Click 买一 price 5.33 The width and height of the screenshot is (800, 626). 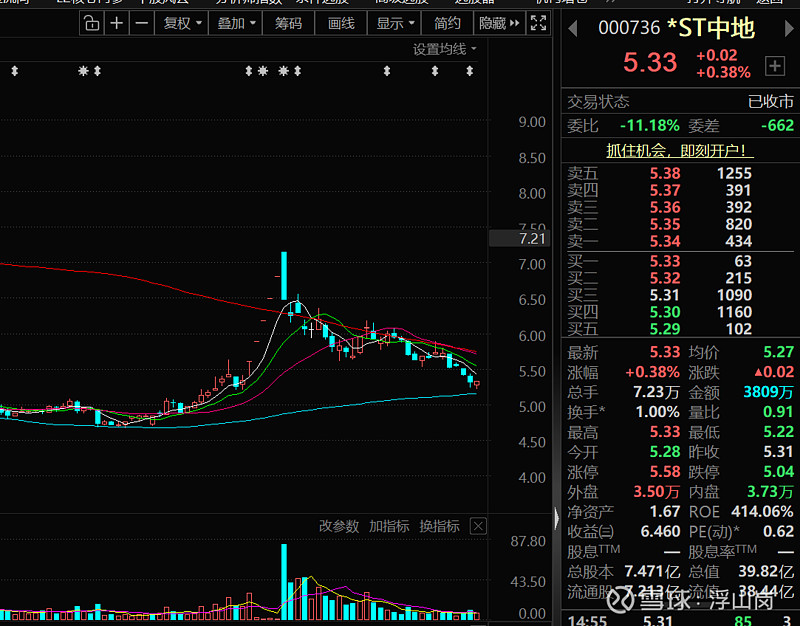click(665, 261)
